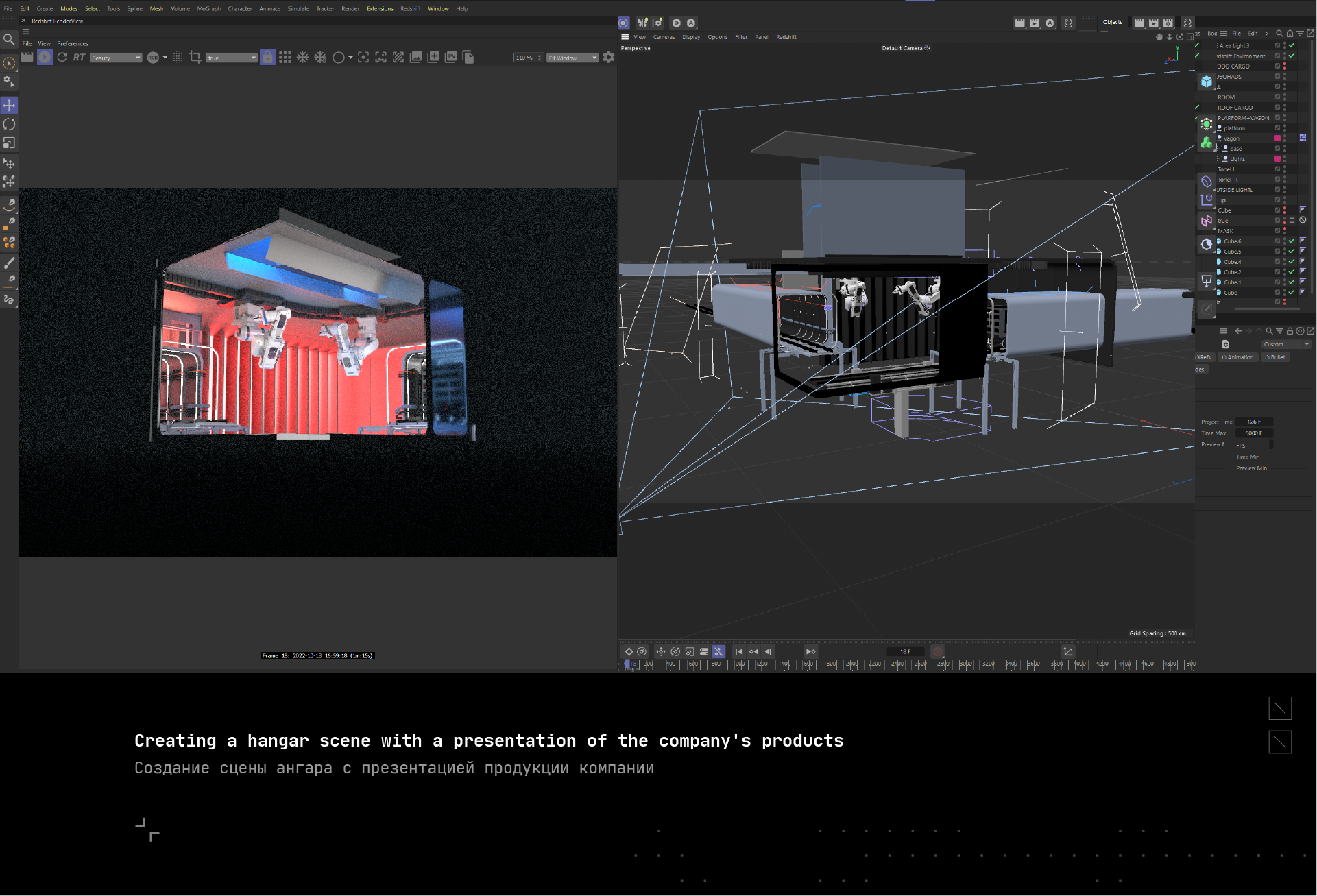The image size is (1317, 896).
Task: Start the Redshift render play button
Action: click(45, 58)
